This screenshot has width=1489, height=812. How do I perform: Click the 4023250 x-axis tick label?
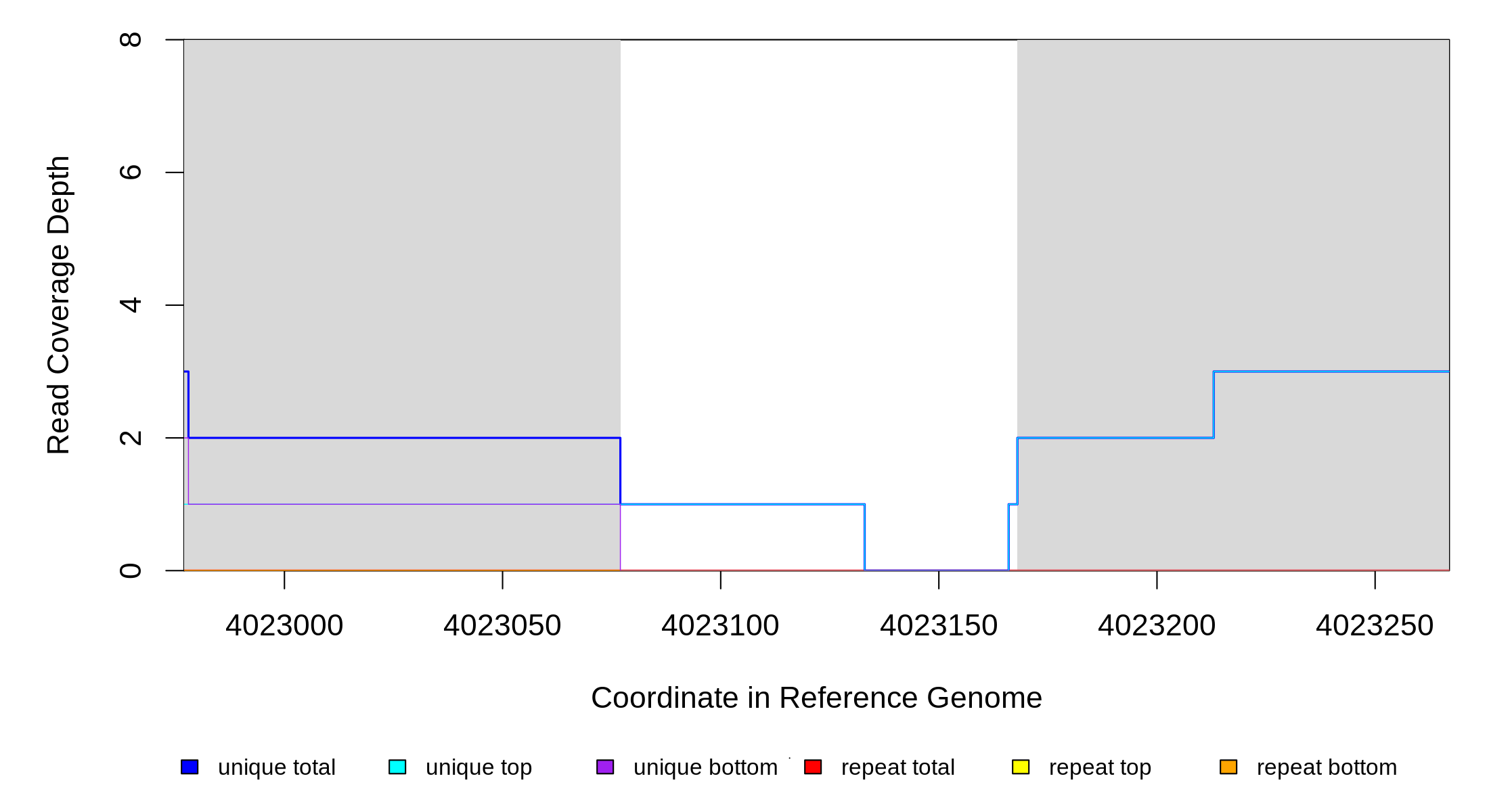click(x=1375, y=625)
